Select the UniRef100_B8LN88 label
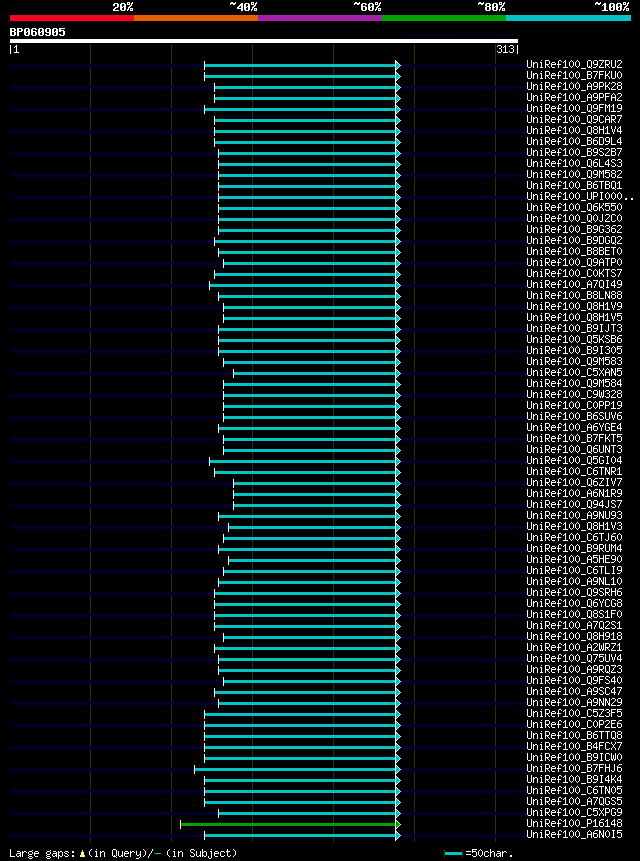Image resolution: width=640 pixels, height=861 pixels. (574, 295)
